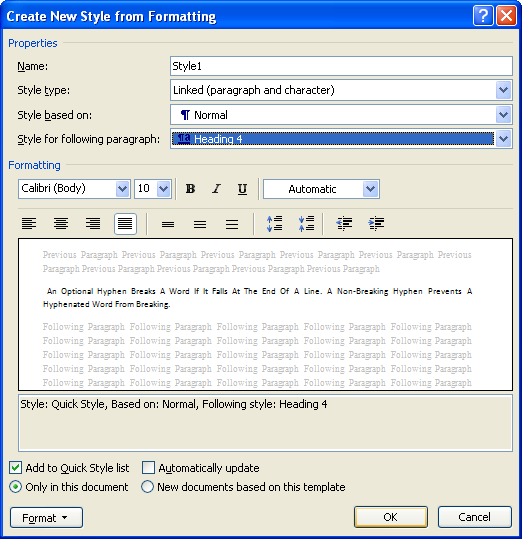Apply Bold formatting
This screenshot has height=539, width=522.
pyautogui.click(x=190, y=189)
